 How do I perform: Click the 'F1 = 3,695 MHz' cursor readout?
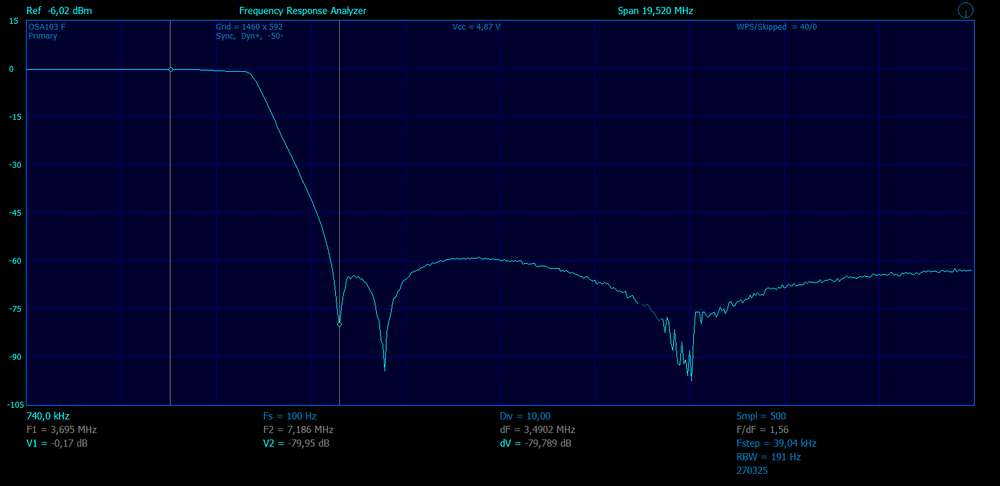click(x=62, y=430)
